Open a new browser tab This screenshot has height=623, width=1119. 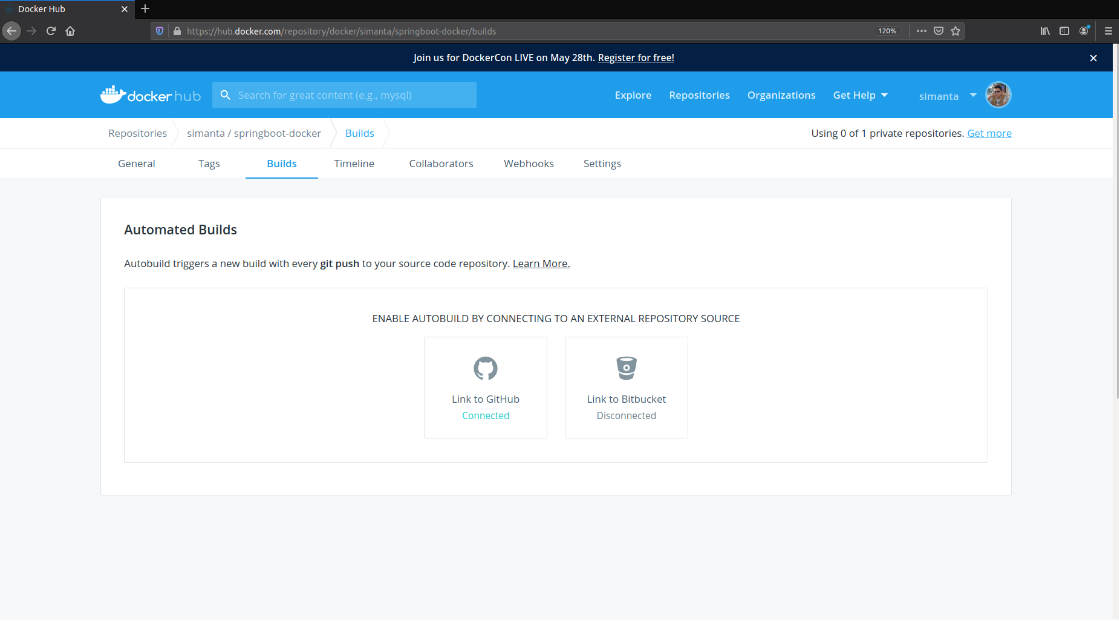click(145, 9)
